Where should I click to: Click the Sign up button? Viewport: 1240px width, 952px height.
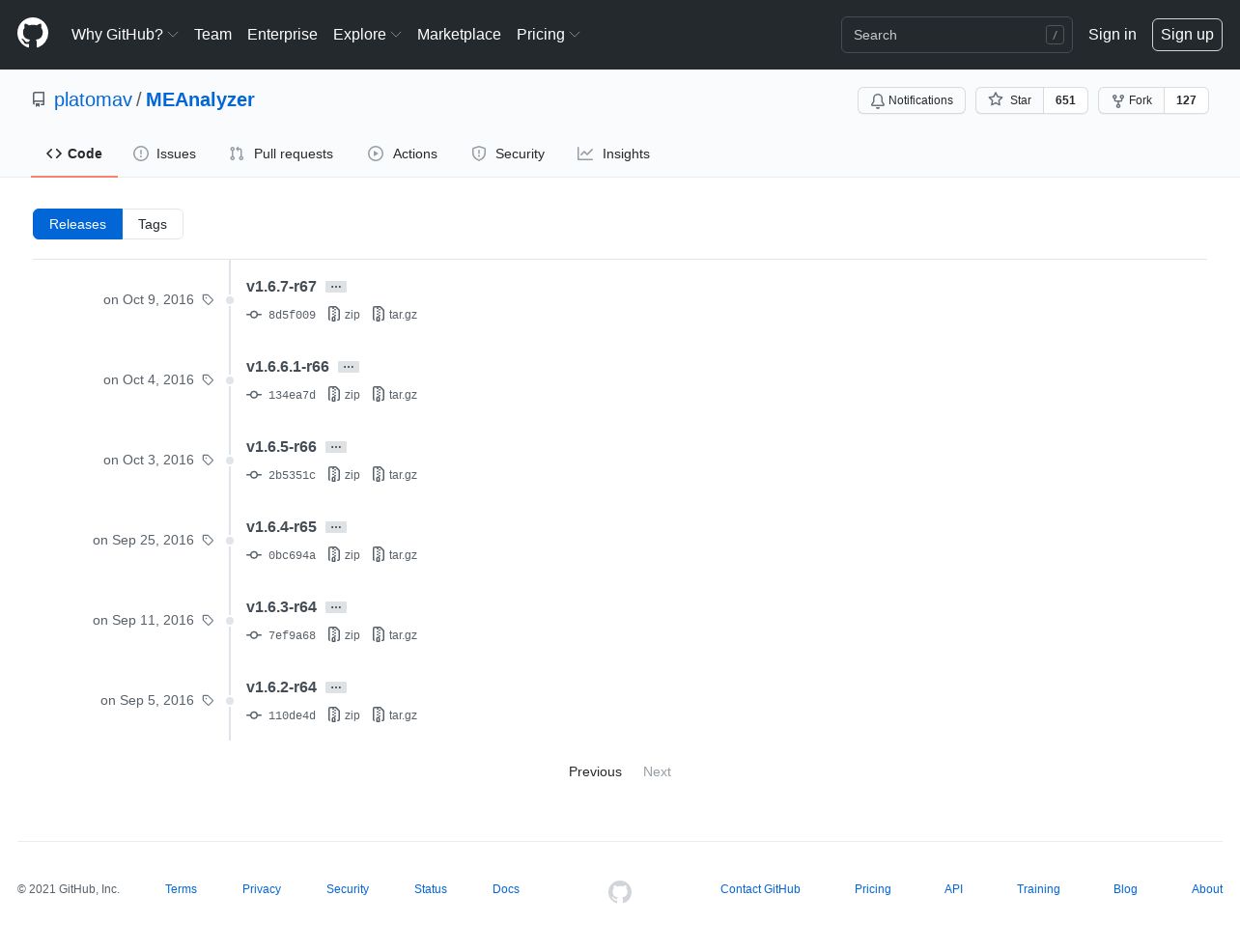(1187, 34)
